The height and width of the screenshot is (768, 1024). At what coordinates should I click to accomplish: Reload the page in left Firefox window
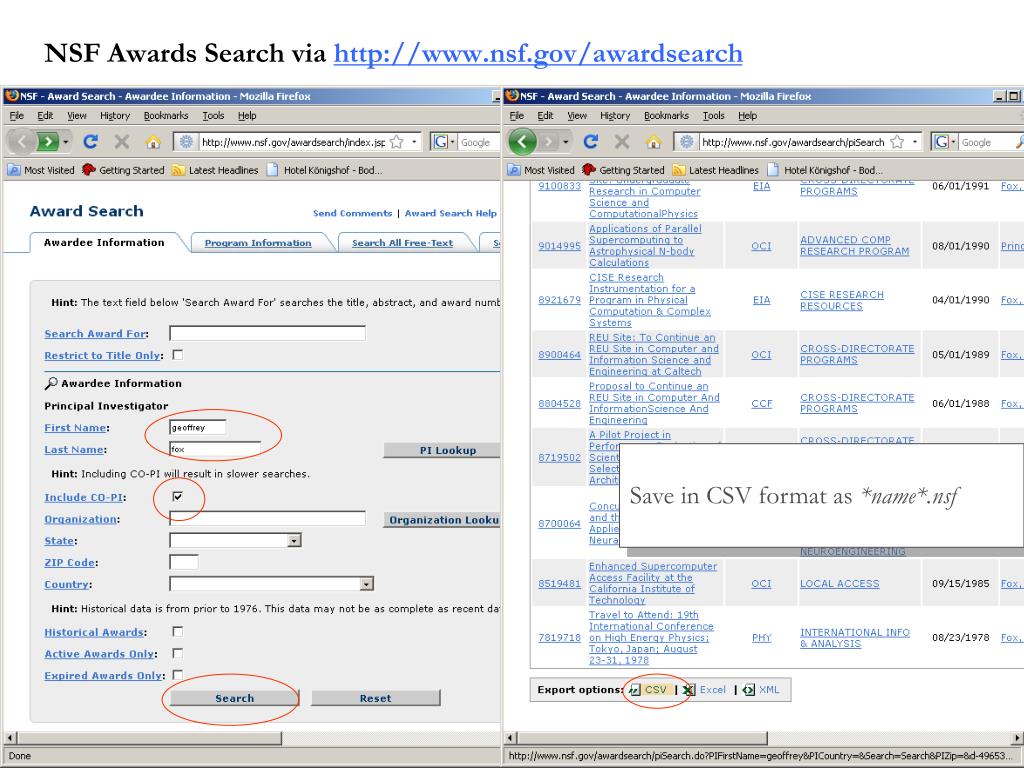click(x=90, y=142)
